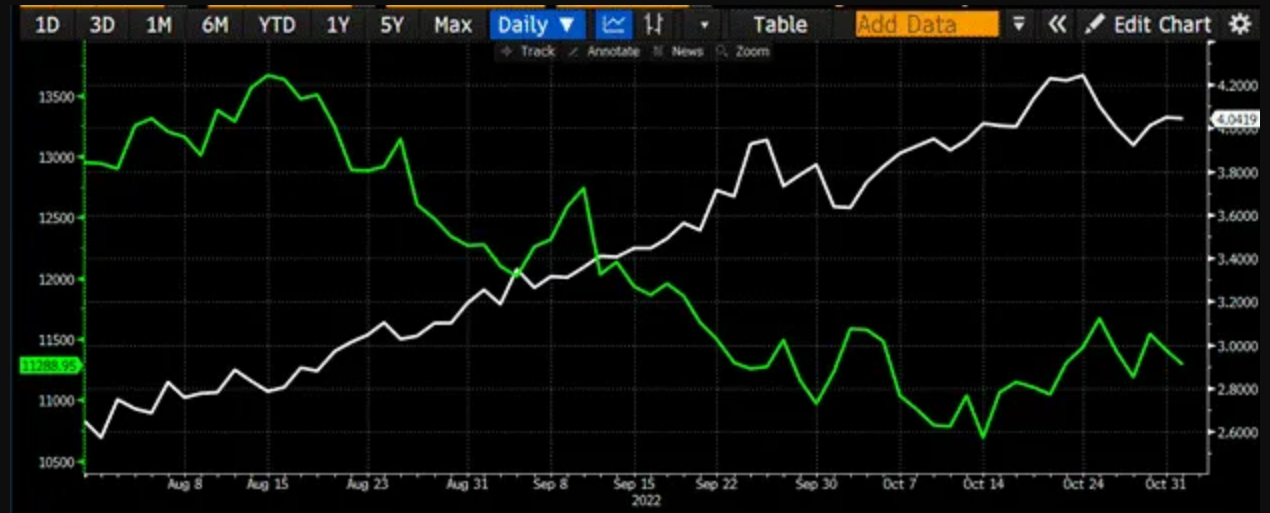The height and width of the screenshot is (513, 1270).
Task: Open the Daily frequency dropdown
Action: [x=536, y=24]
